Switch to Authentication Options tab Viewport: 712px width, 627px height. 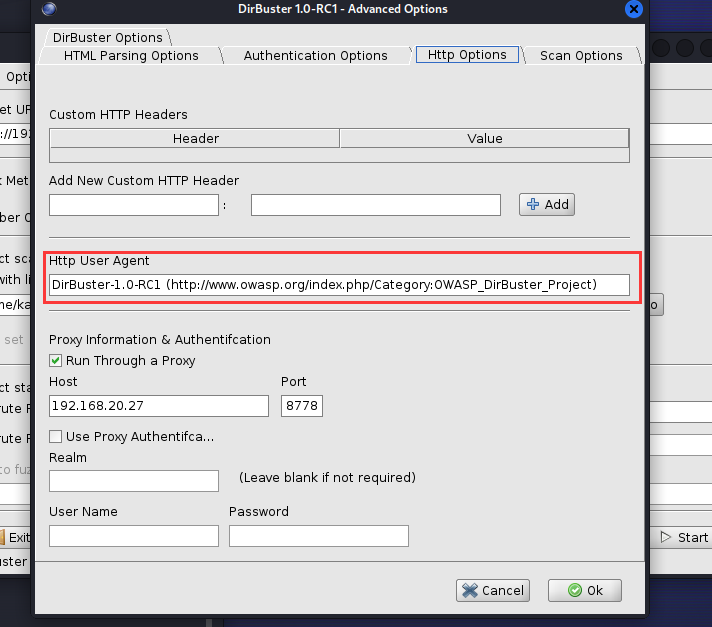pos(316,55)
